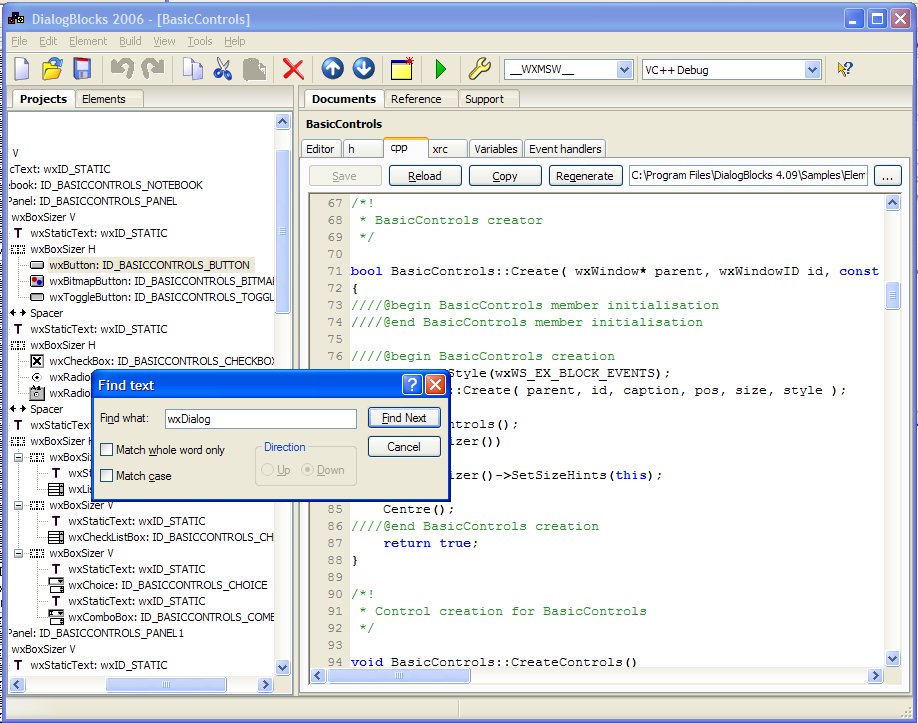Navigate back with the blue up-arrow icon
This screenshot has height=723, width=918.
click(332, 68)
